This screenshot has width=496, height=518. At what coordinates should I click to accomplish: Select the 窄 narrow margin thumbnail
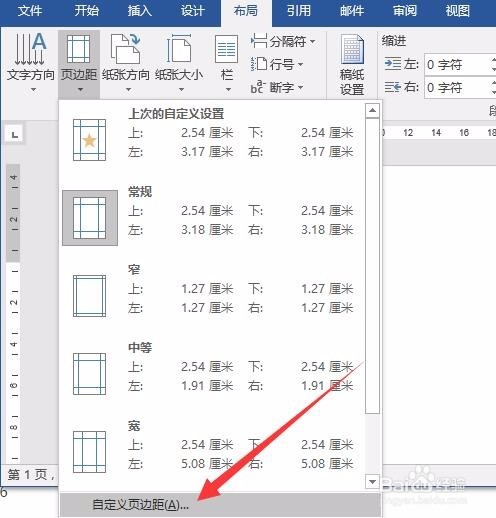pyautogui.click(x=89, y=296)
